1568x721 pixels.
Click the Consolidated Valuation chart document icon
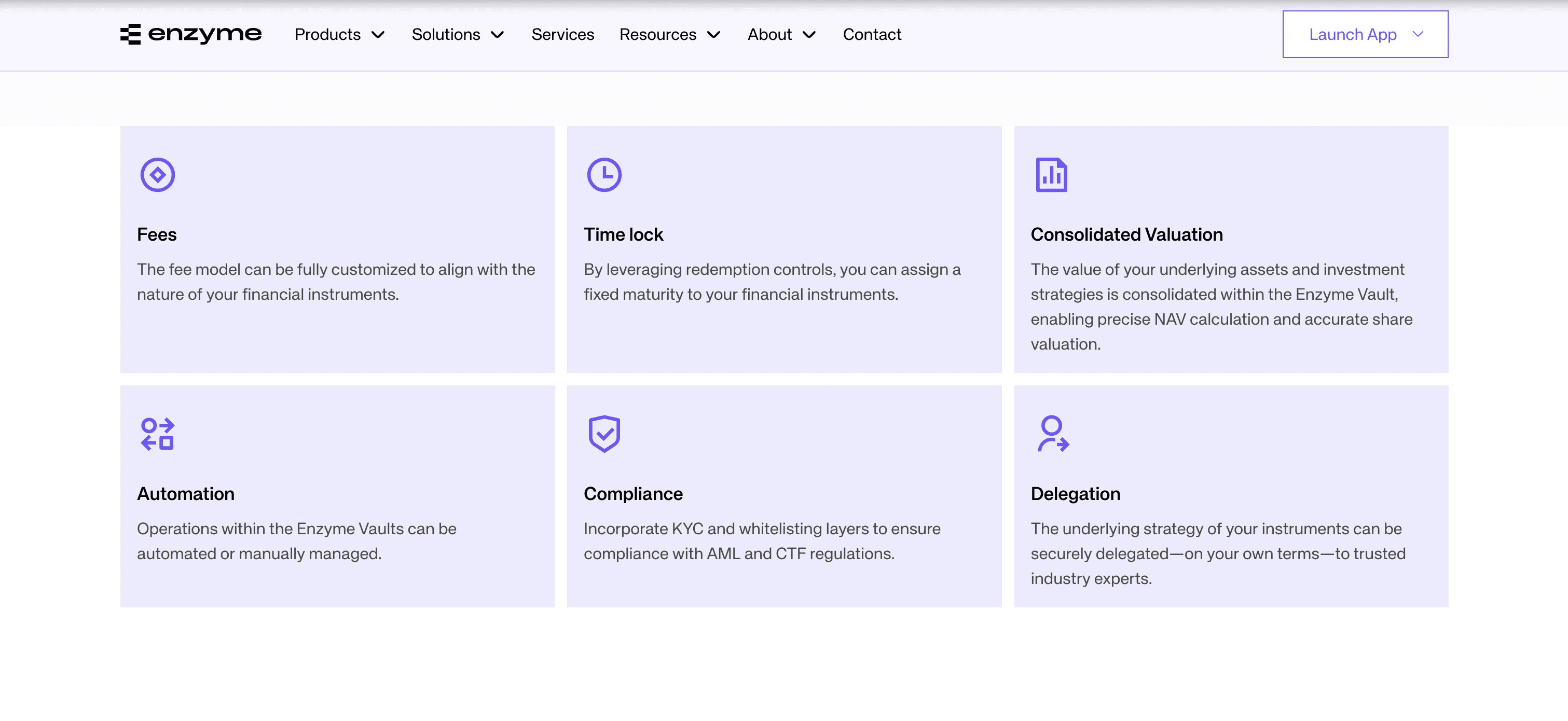click(1051, 175)
